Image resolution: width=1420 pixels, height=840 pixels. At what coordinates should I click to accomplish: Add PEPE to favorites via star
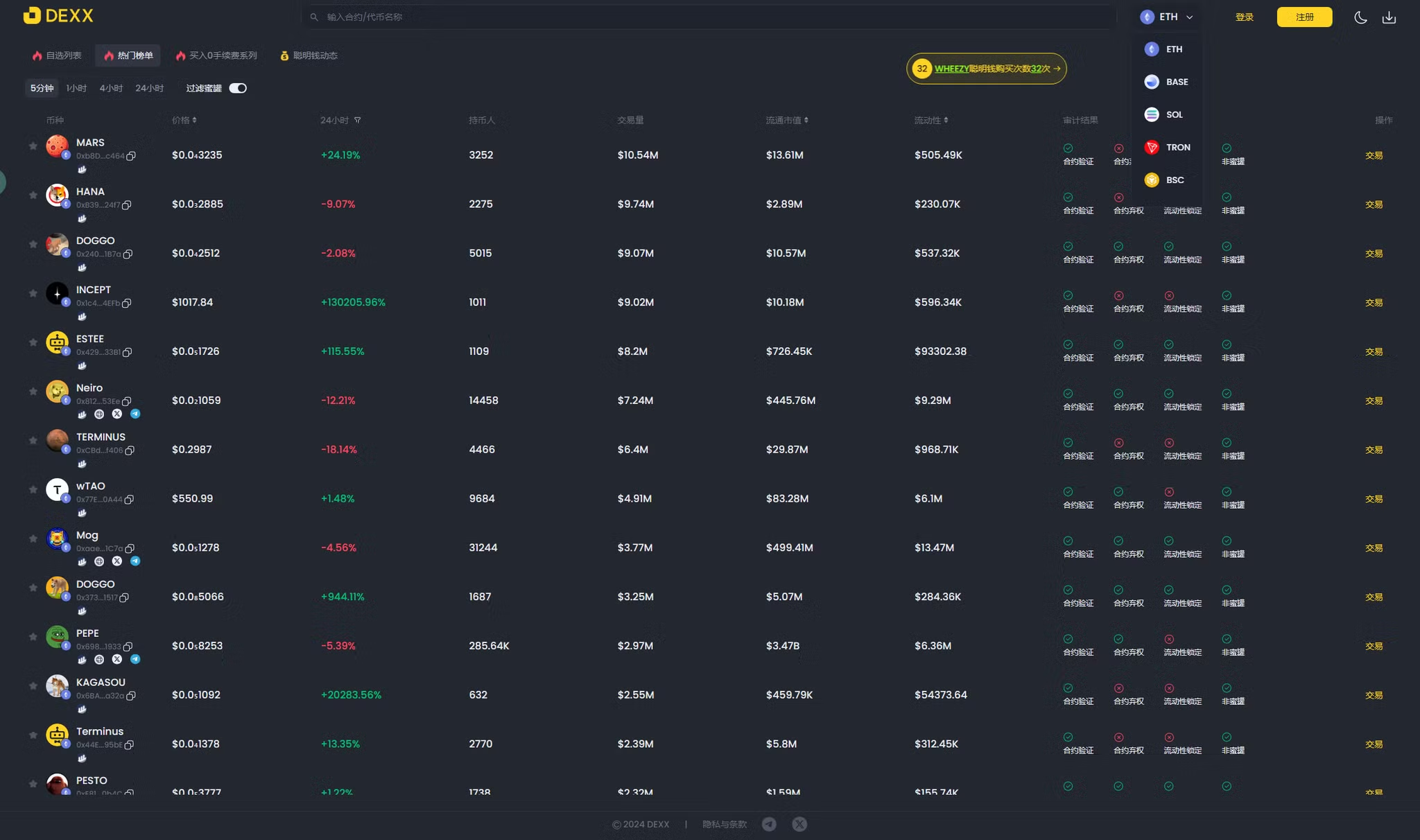(33, 636)
